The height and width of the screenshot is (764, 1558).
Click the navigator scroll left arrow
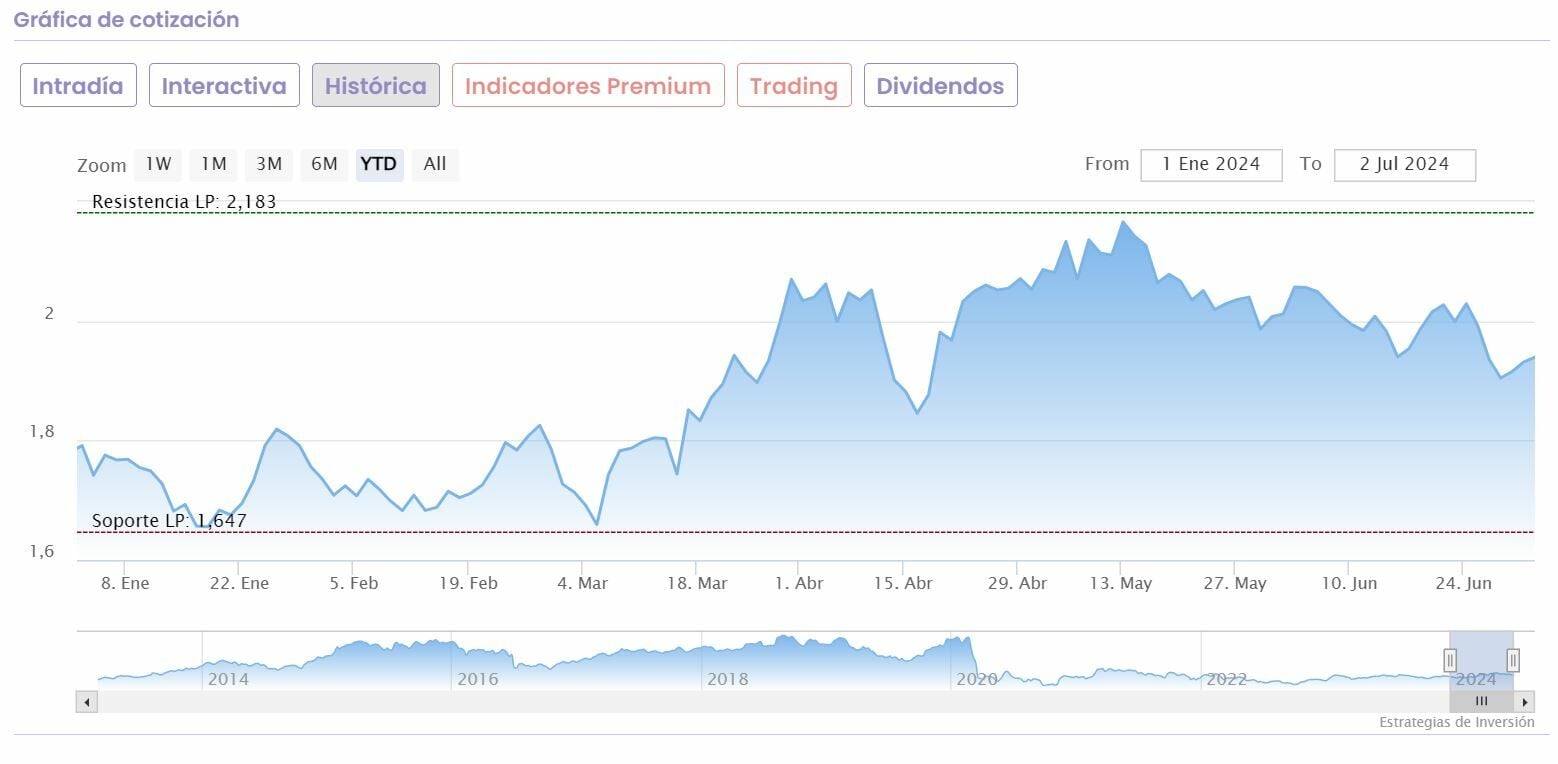click(x=87, y=702)
